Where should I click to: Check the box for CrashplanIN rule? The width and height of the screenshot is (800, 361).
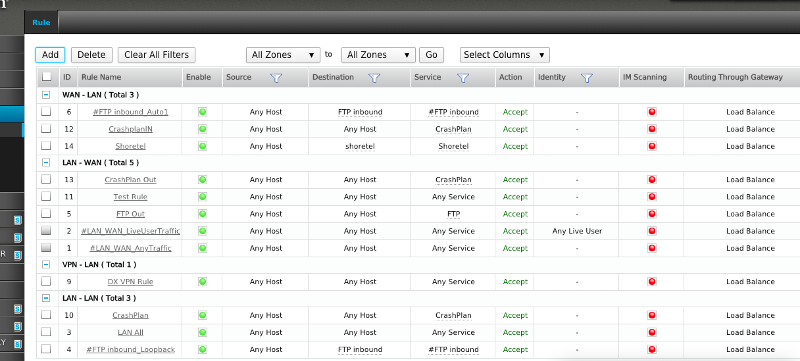click(x=46, y=128)
